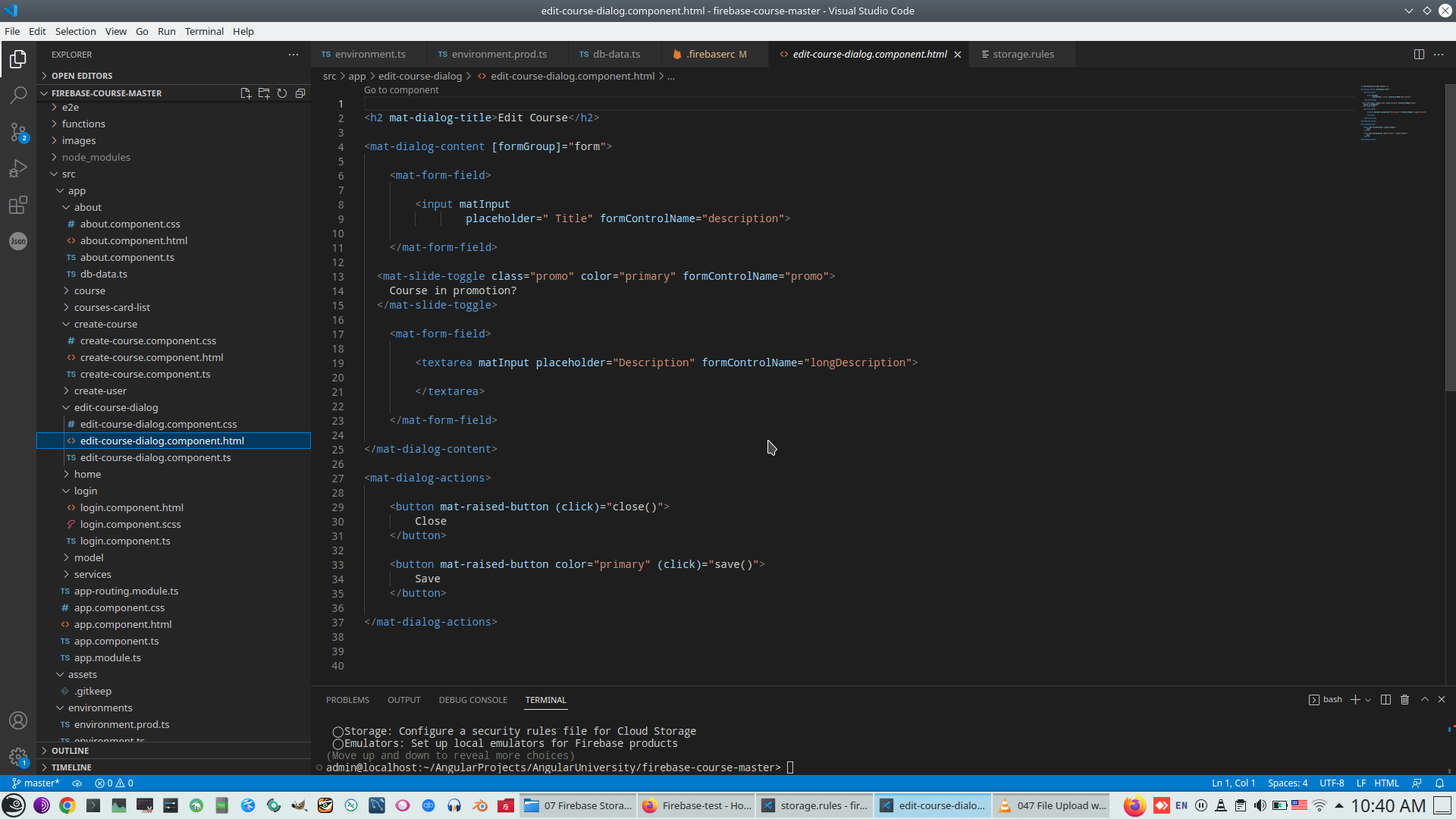Image resolution: width=1456 pixels, height=819 pixels.
Task: Collapse all folders in explorer
Action: [x=300, y=93]
